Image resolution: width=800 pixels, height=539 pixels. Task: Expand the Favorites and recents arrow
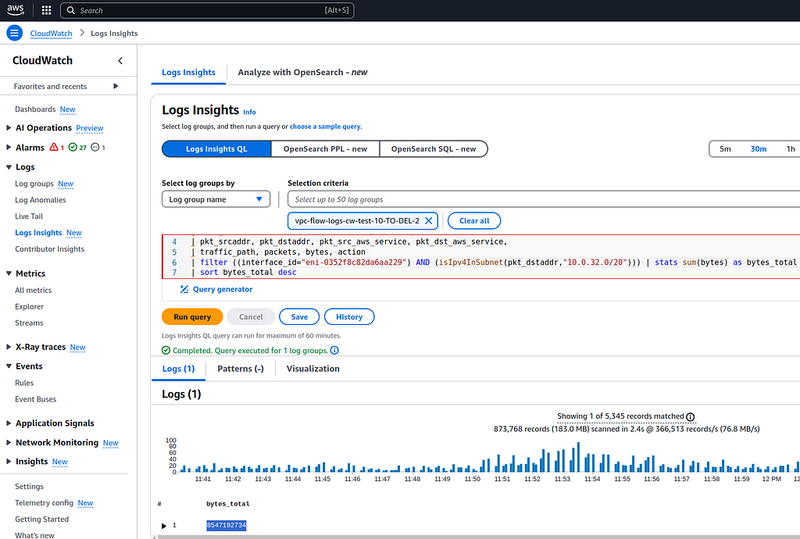116,86
